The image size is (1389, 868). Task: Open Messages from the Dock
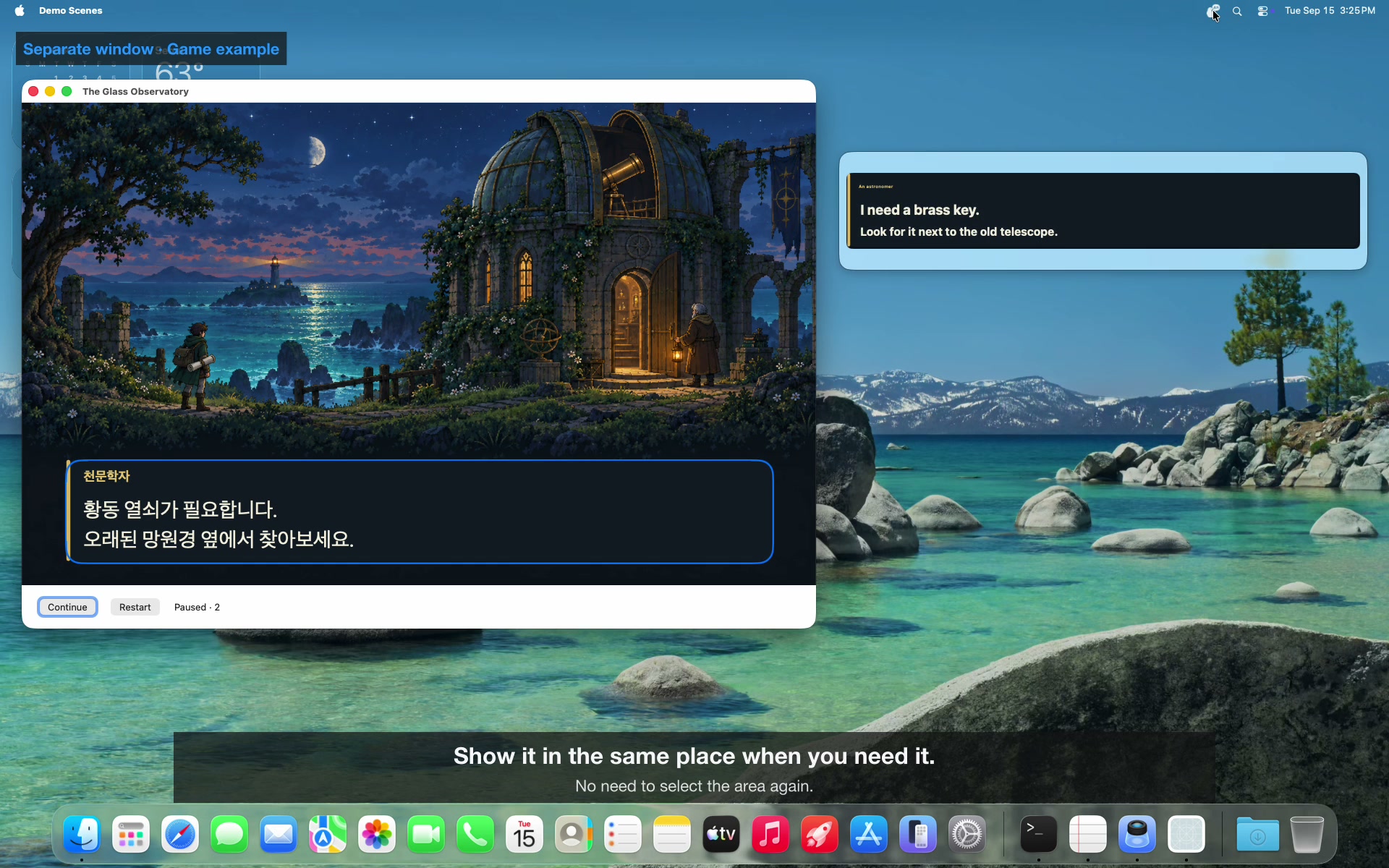click(229, 835)
